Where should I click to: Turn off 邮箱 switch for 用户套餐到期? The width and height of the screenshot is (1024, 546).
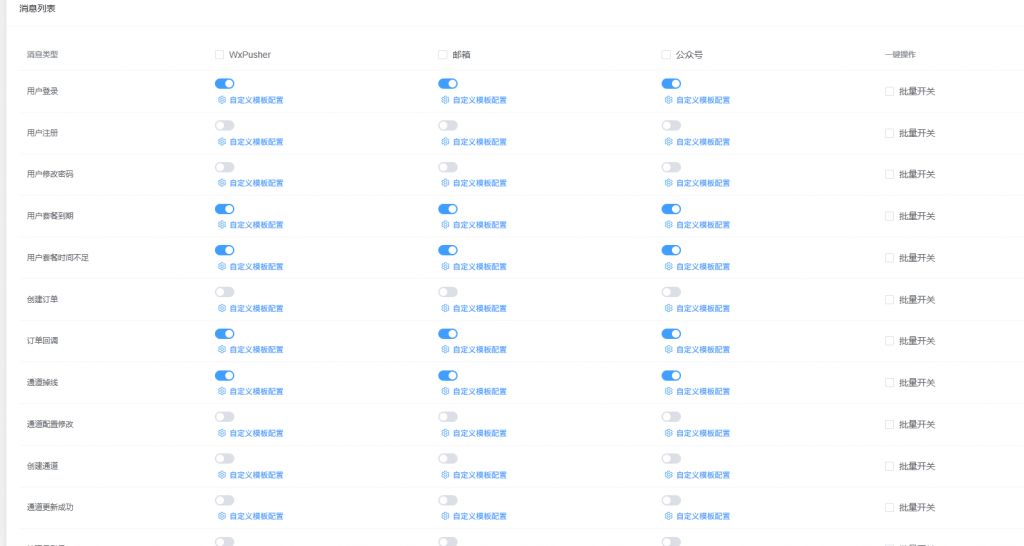pos(448,209)
